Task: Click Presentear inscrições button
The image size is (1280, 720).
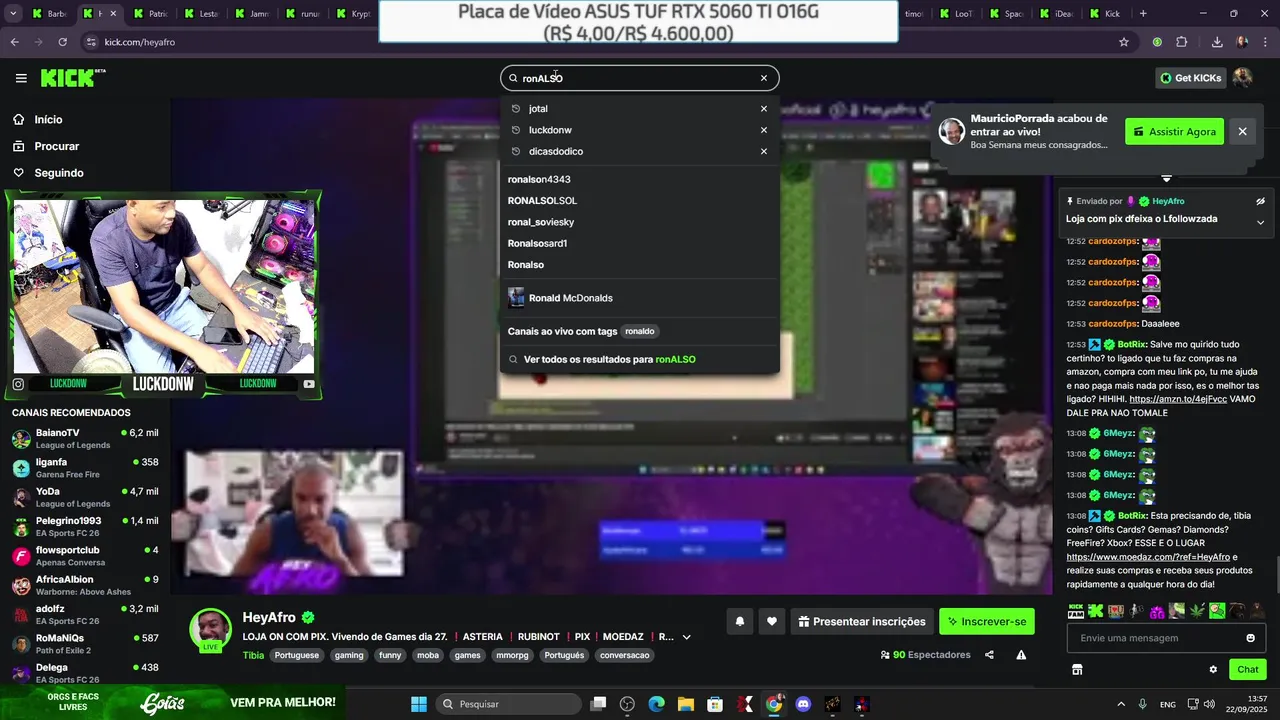Action: [x=862, y=622]
